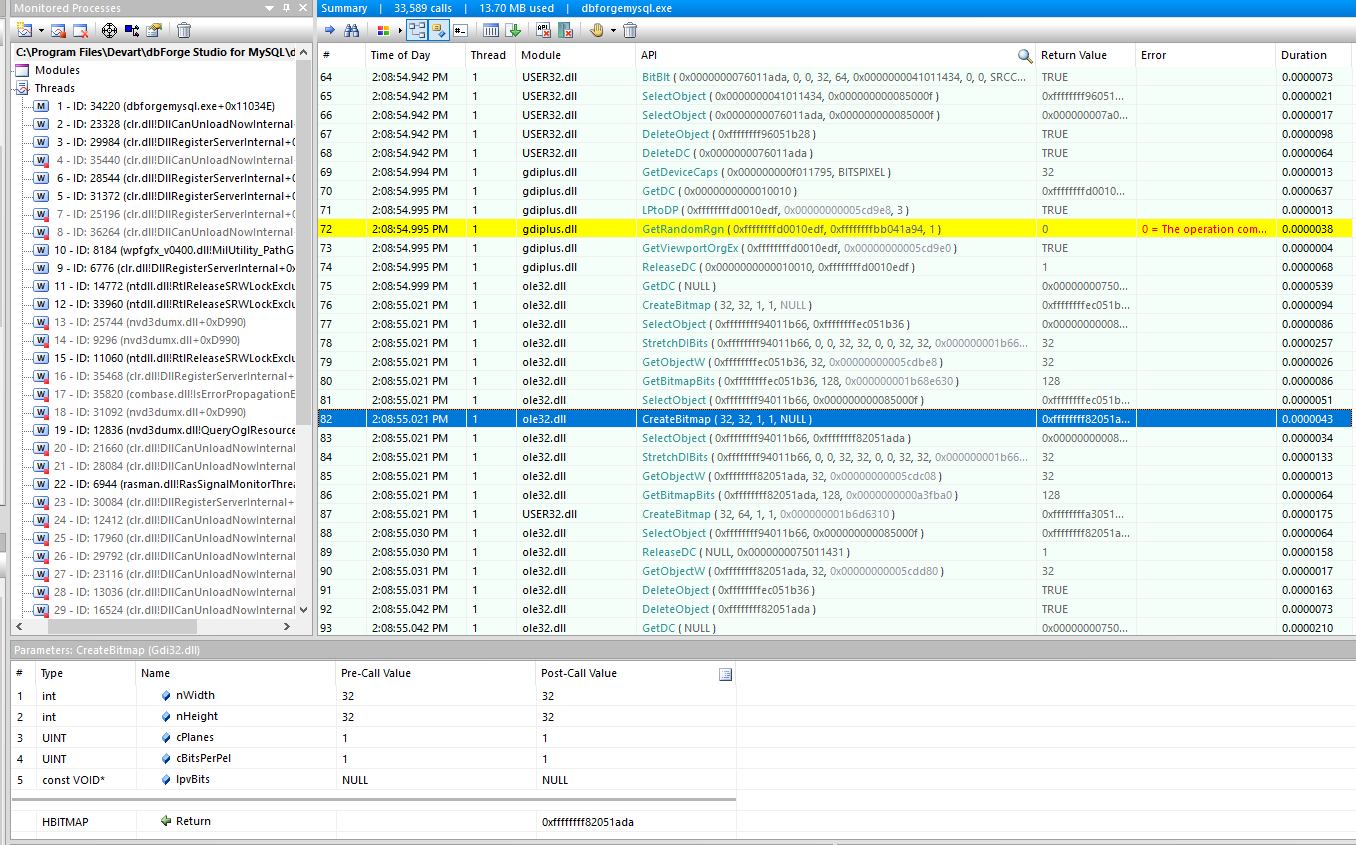Click the column chooser icon in Parameters panel
Image resolution: width=1356 pixels, height=845 pixels.
725,674
